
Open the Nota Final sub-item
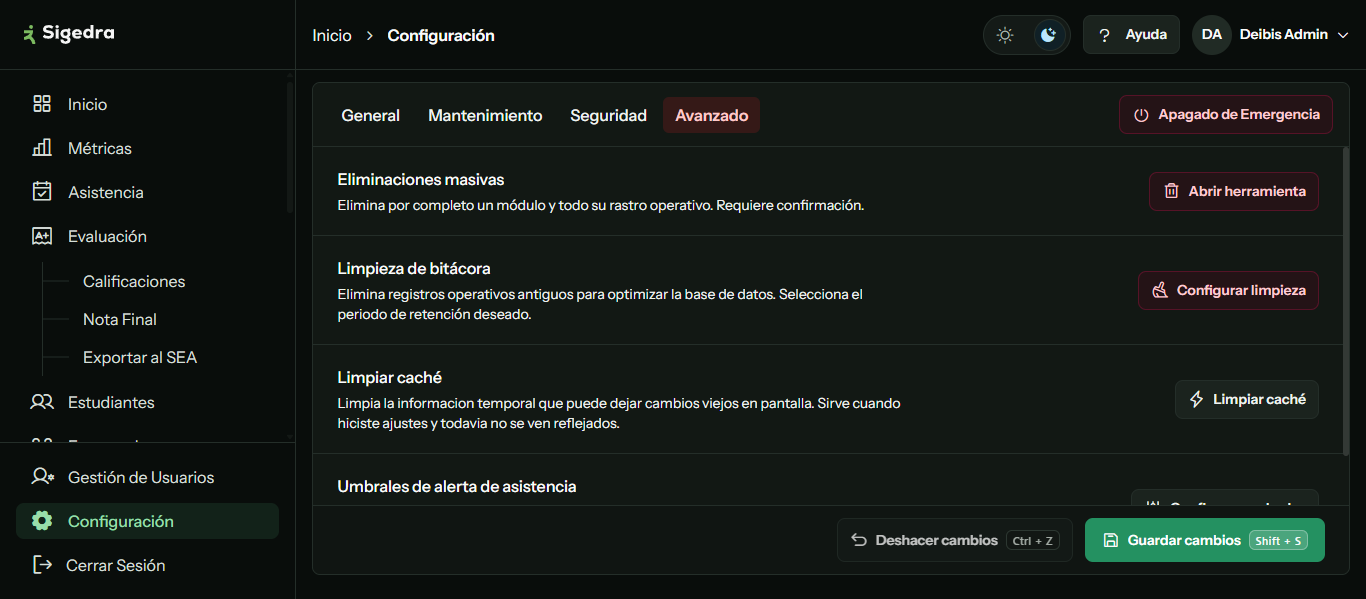[120, 320]
